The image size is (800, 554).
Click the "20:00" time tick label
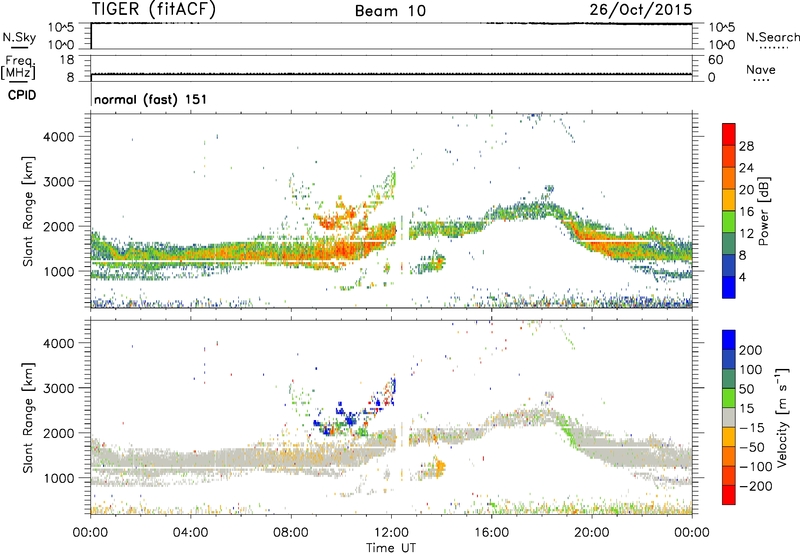591,533
